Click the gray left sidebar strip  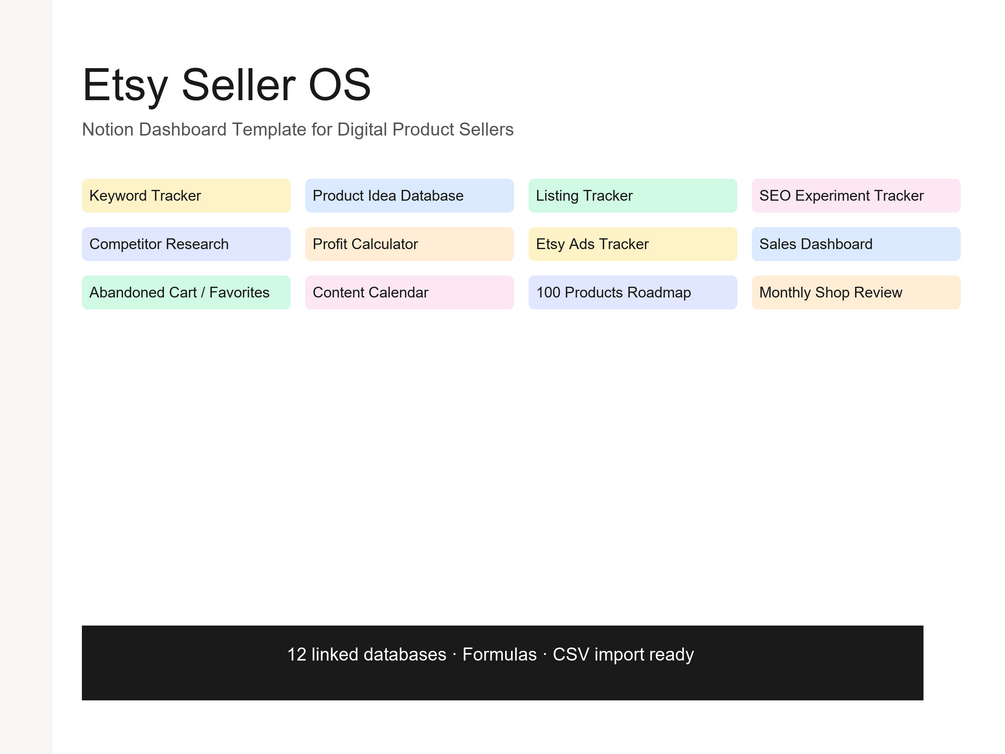[x=26, y=377]
